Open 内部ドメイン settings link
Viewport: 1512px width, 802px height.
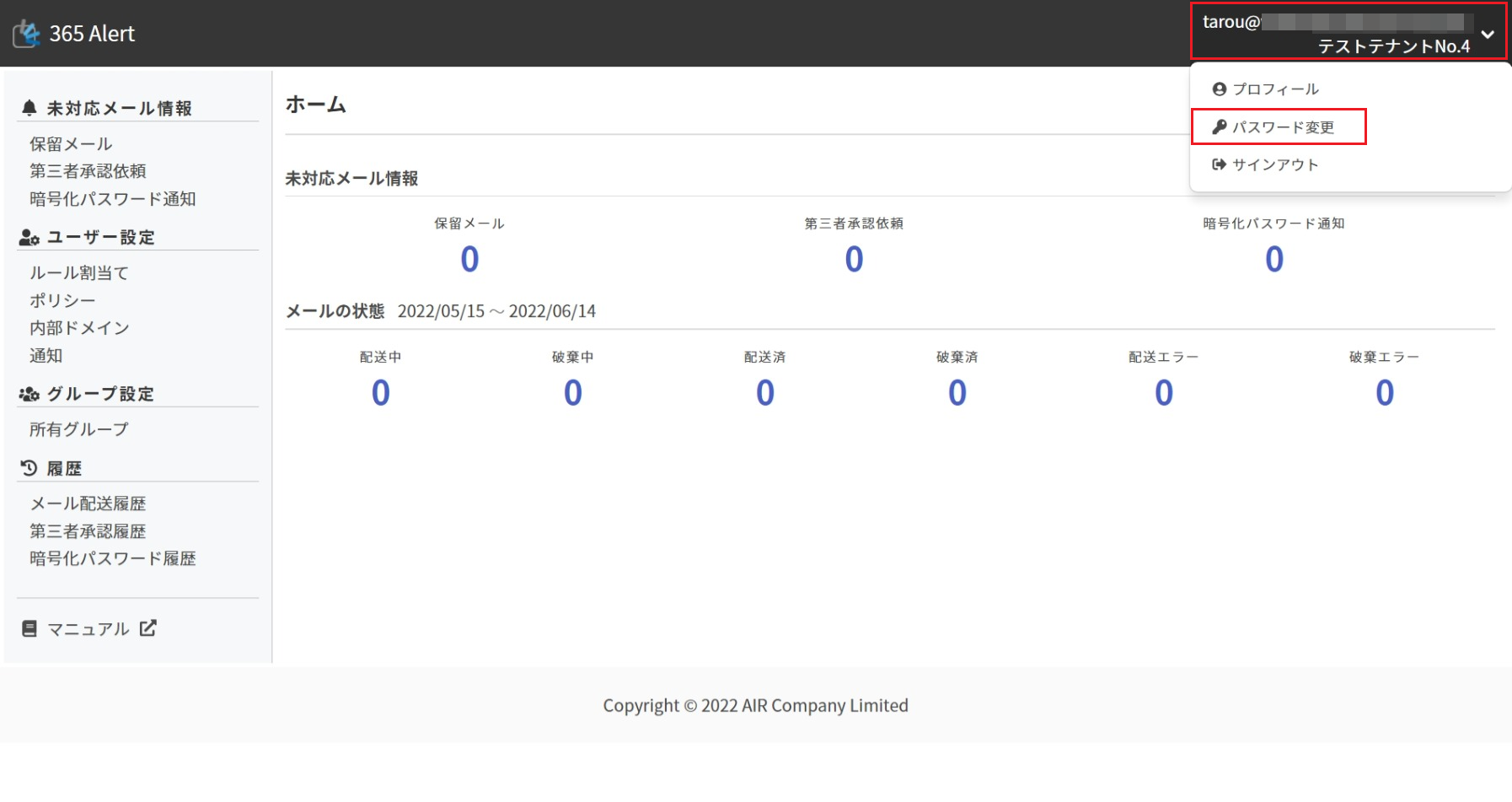[x=79, y=328]
